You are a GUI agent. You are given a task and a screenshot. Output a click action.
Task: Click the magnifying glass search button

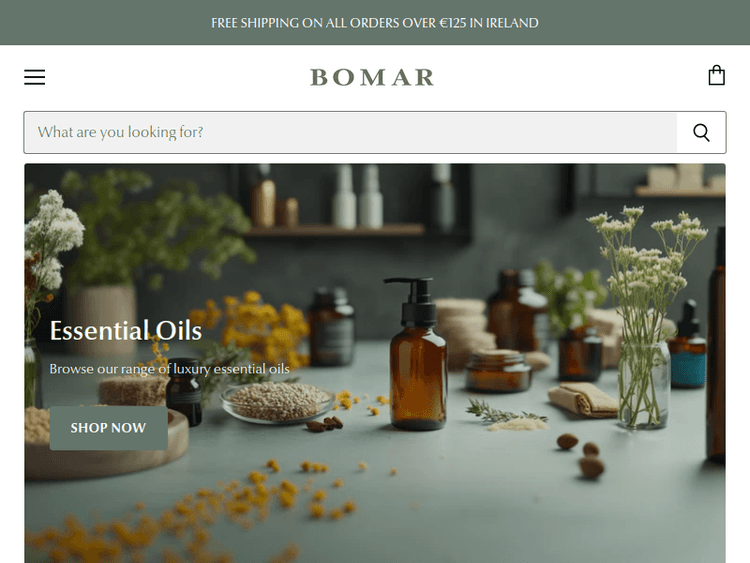coord(701,132)
